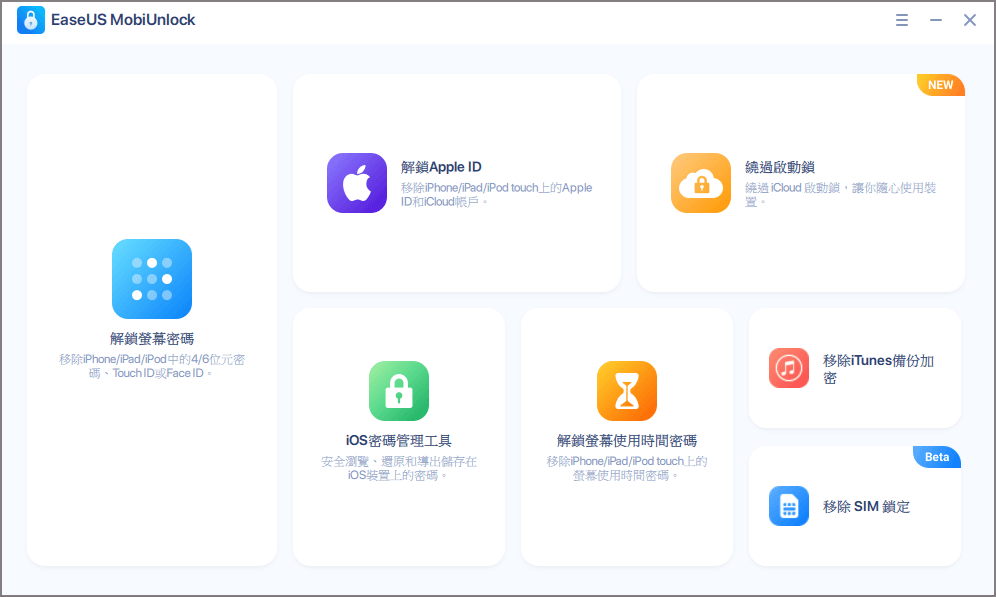996x597 pixels.
Task: Click the music-note icon beside 移除iTunes備份加密
Action: (788, 368)
